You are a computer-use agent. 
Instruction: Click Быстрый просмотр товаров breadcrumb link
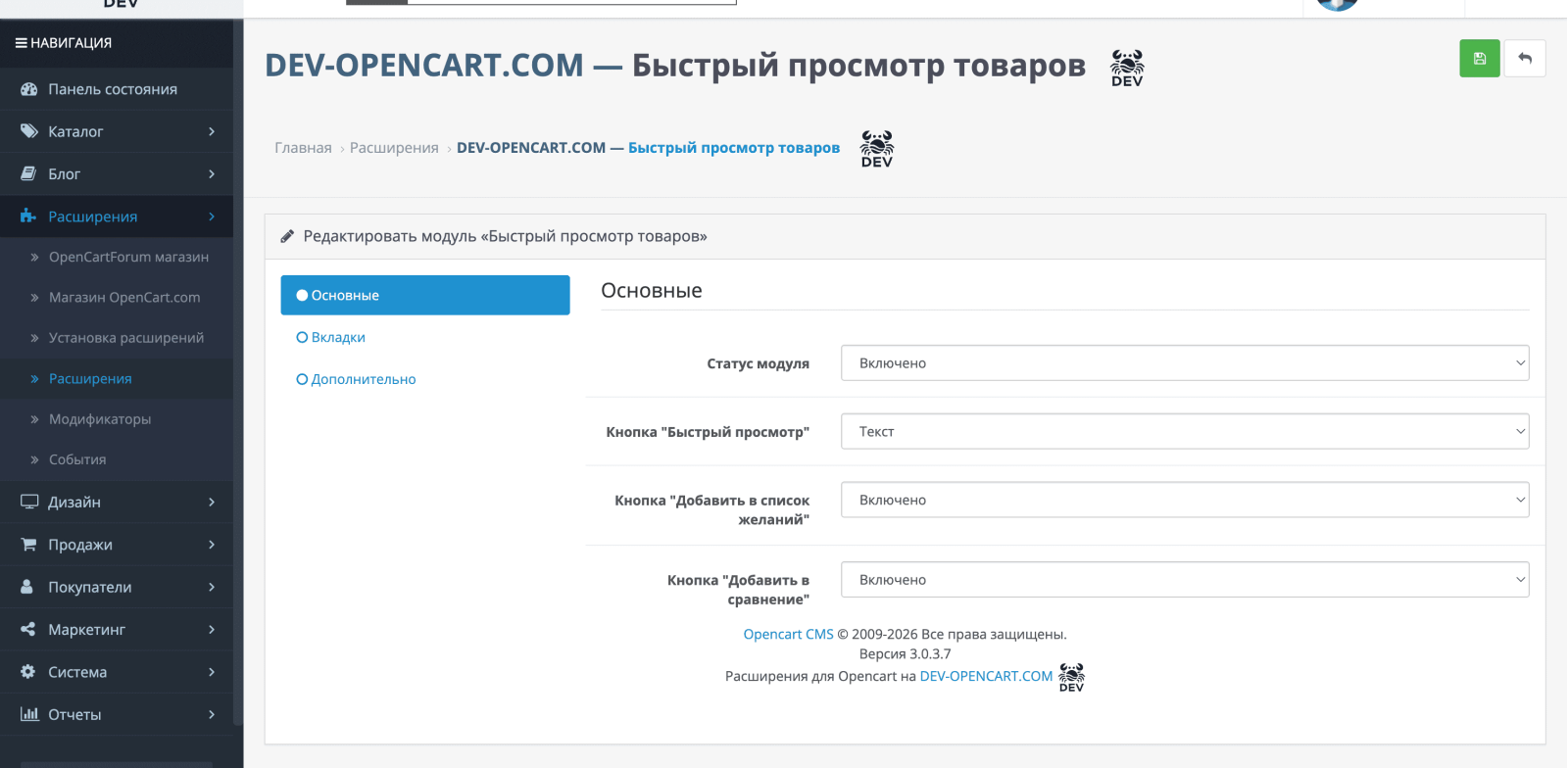[734, 148]
